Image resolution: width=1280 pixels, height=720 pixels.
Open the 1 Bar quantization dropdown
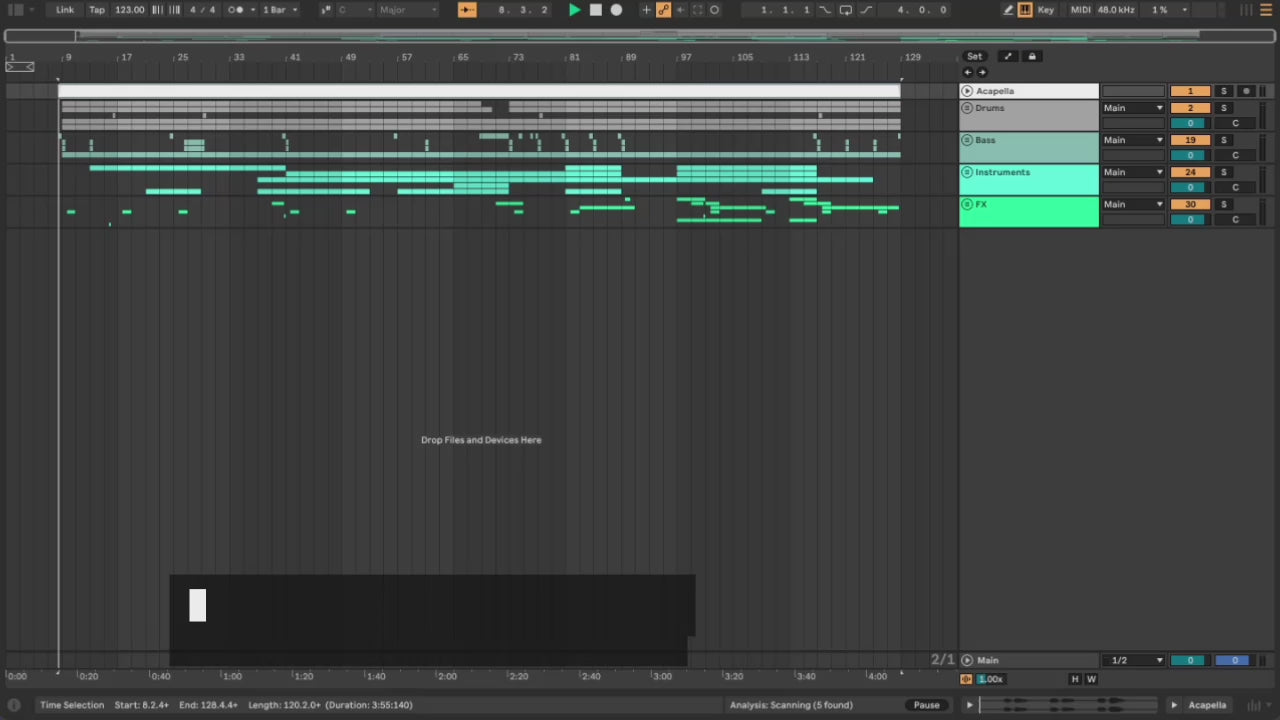(x=279, y=10)
